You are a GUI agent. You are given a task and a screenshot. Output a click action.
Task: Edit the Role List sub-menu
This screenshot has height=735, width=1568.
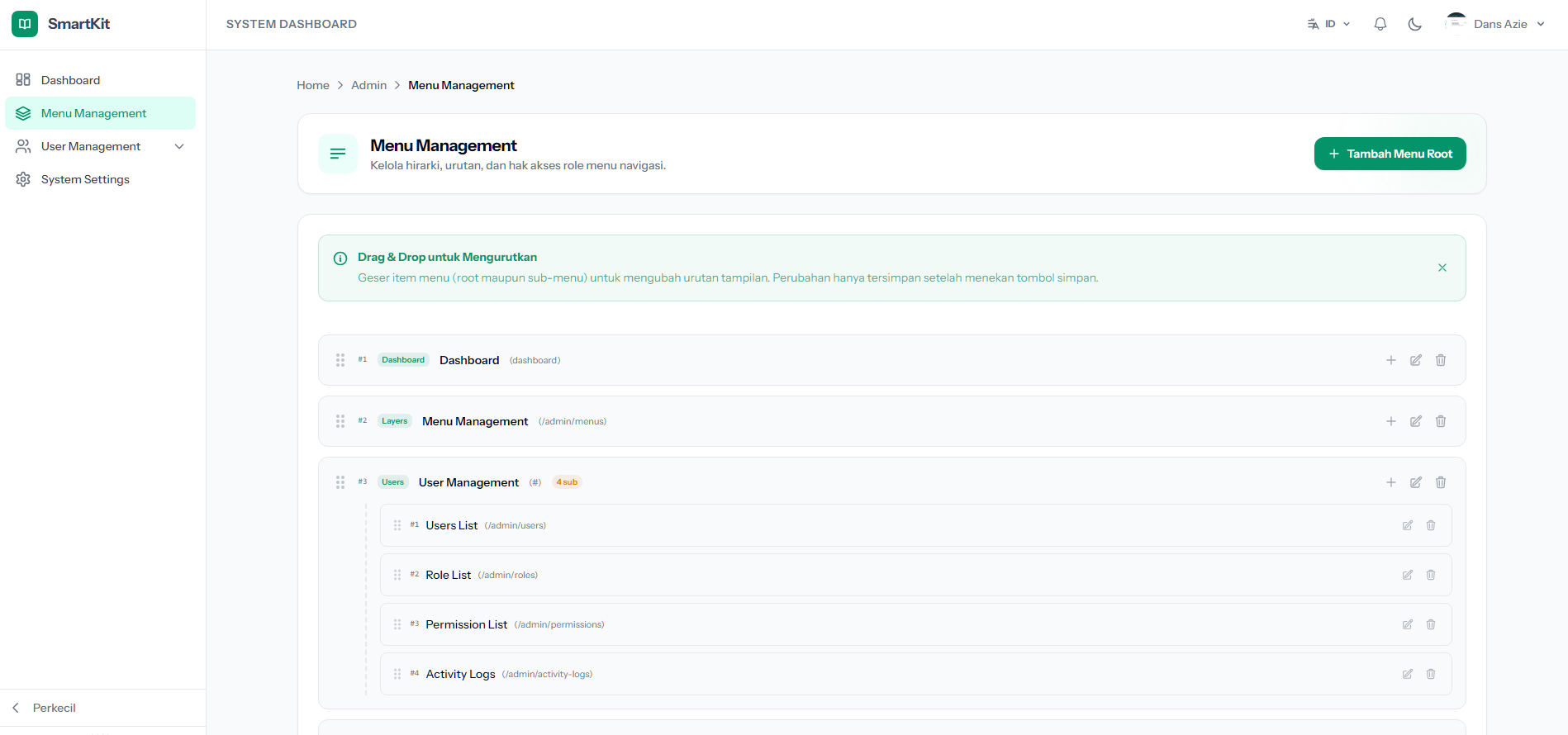point(1408,575)
